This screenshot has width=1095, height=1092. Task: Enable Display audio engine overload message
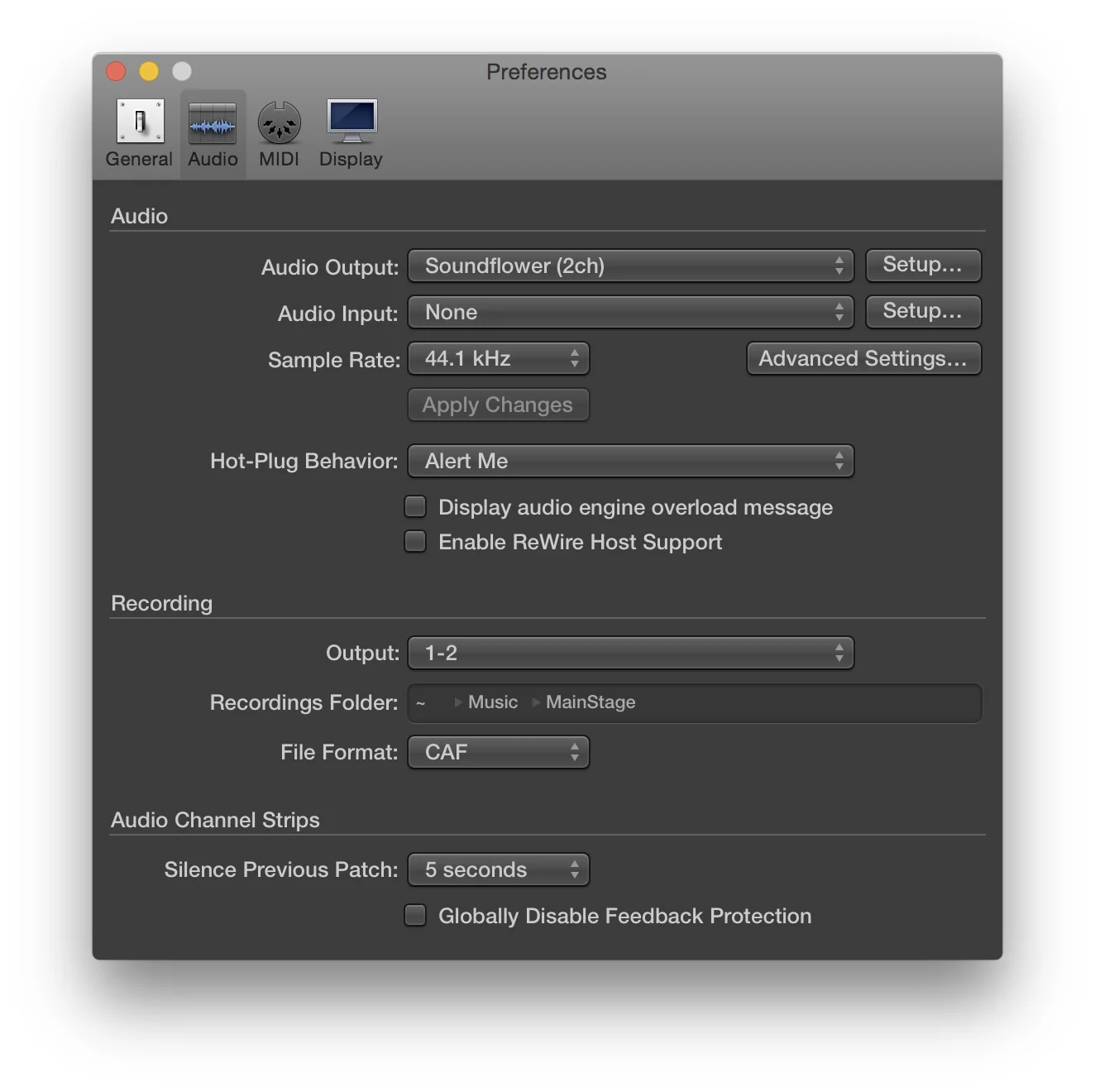[415, 506]
